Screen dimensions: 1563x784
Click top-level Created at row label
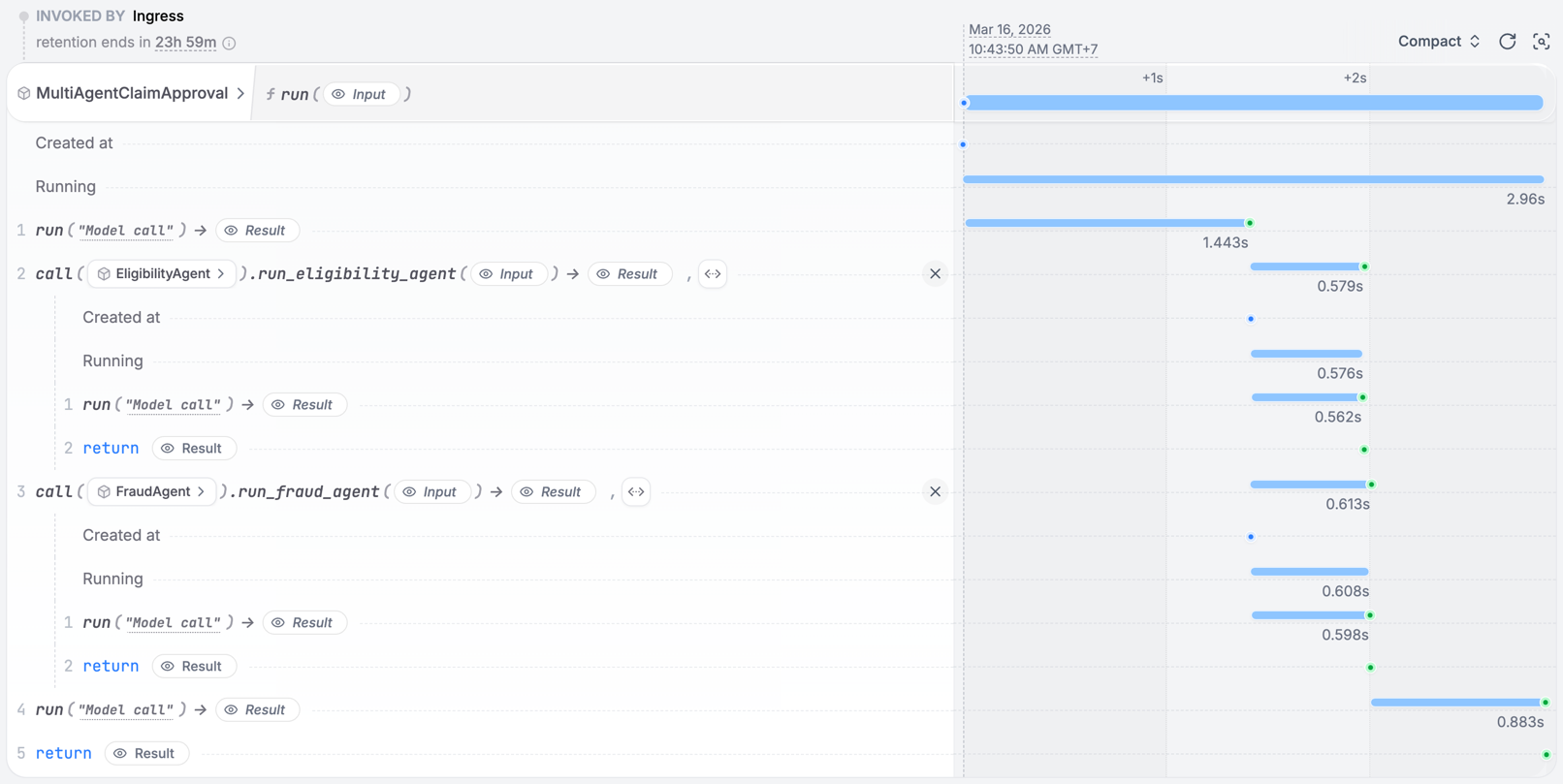pyautogui.click(x=74, y=143)
